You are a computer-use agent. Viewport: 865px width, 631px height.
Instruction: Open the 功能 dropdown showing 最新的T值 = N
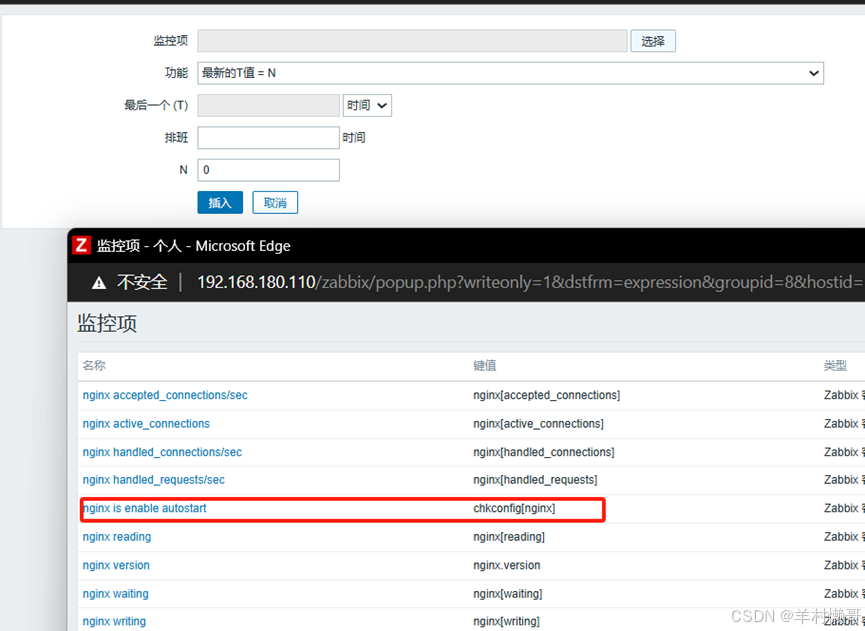click(510, 73)
